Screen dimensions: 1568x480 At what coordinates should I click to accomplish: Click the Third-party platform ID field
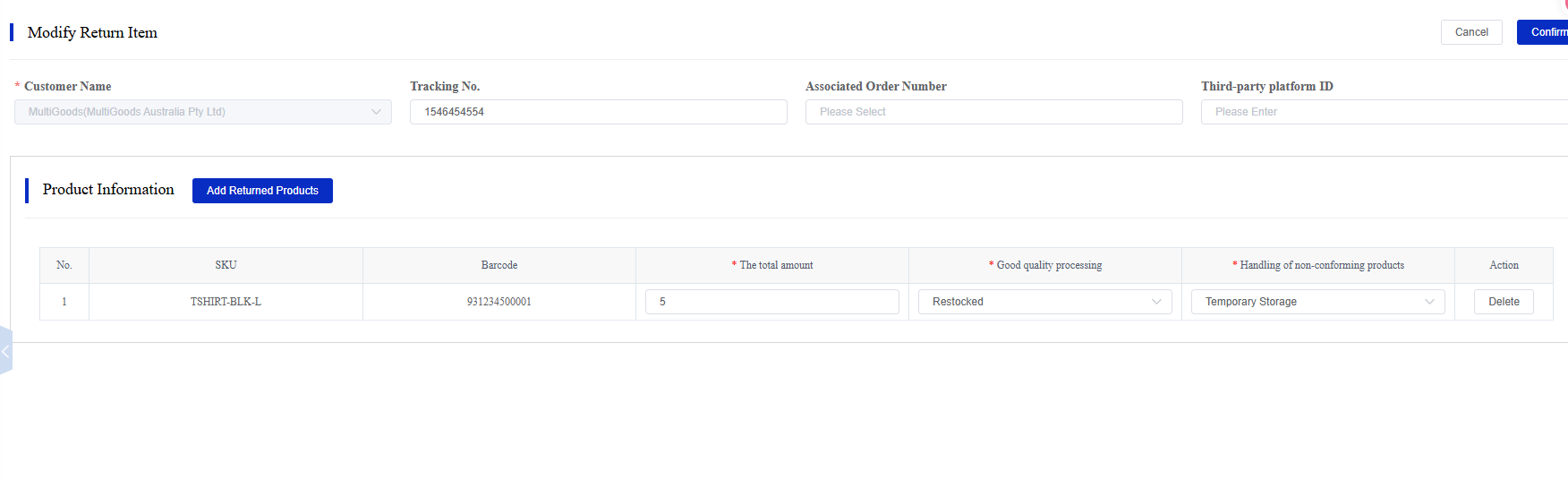(1385, 112)
